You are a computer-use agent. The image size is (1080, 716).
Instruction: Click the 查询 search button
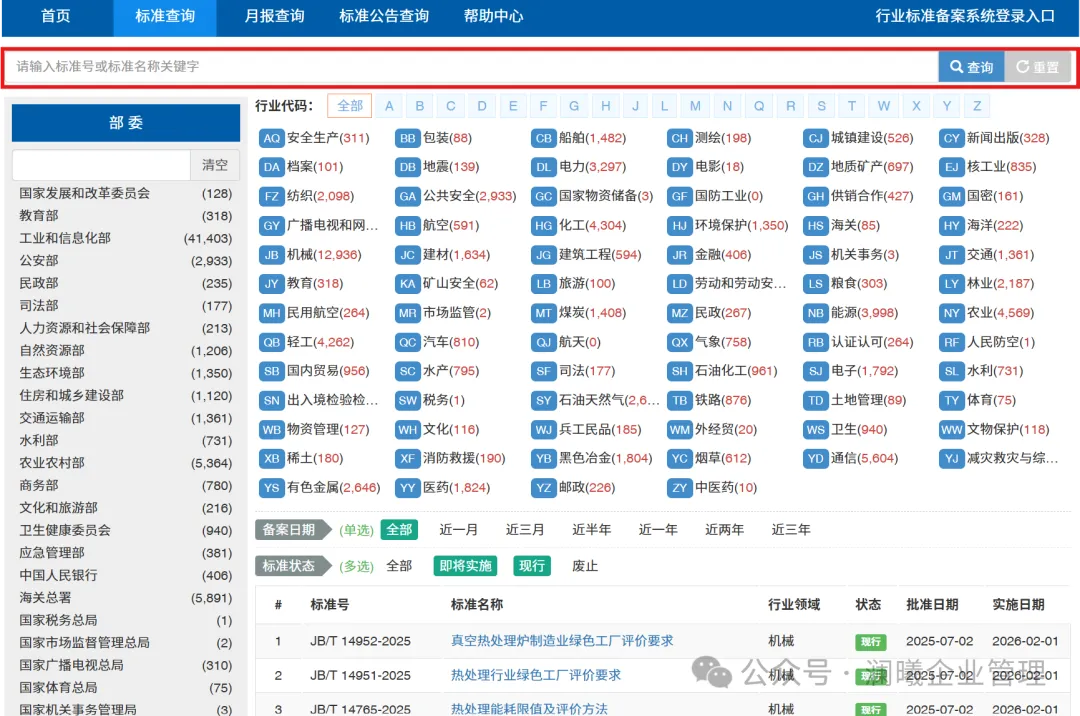971,67
